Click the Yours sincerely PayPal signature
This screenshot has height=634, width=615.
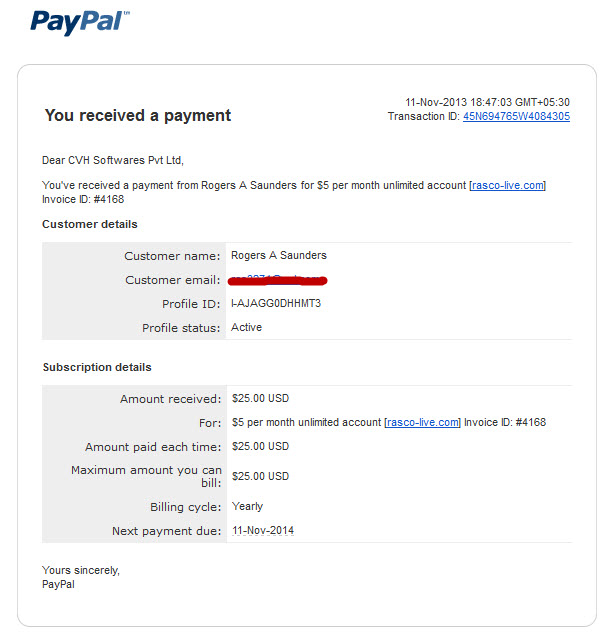click(81, 577)
